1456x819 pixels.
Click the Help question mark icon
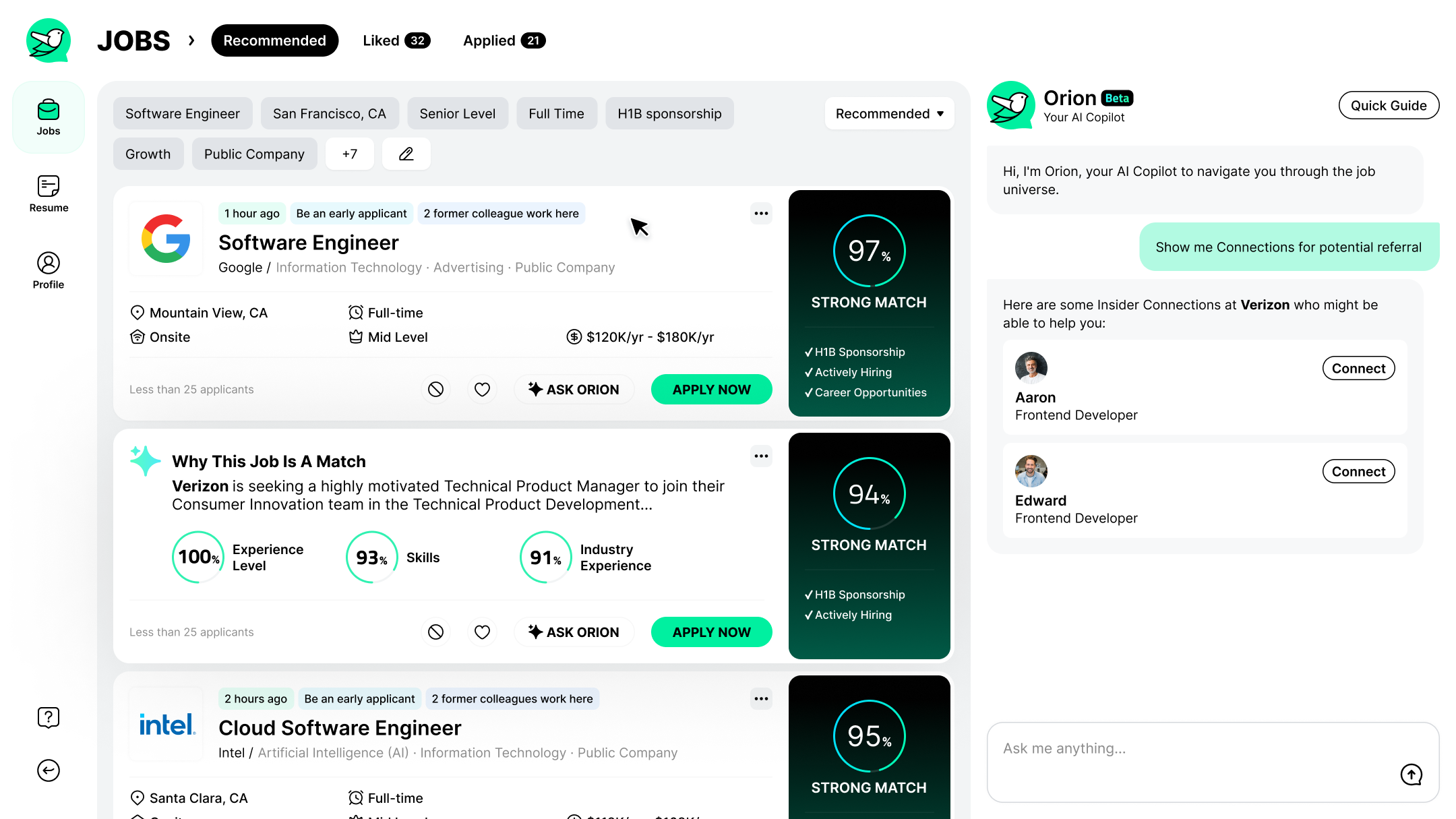click(47, 717)
